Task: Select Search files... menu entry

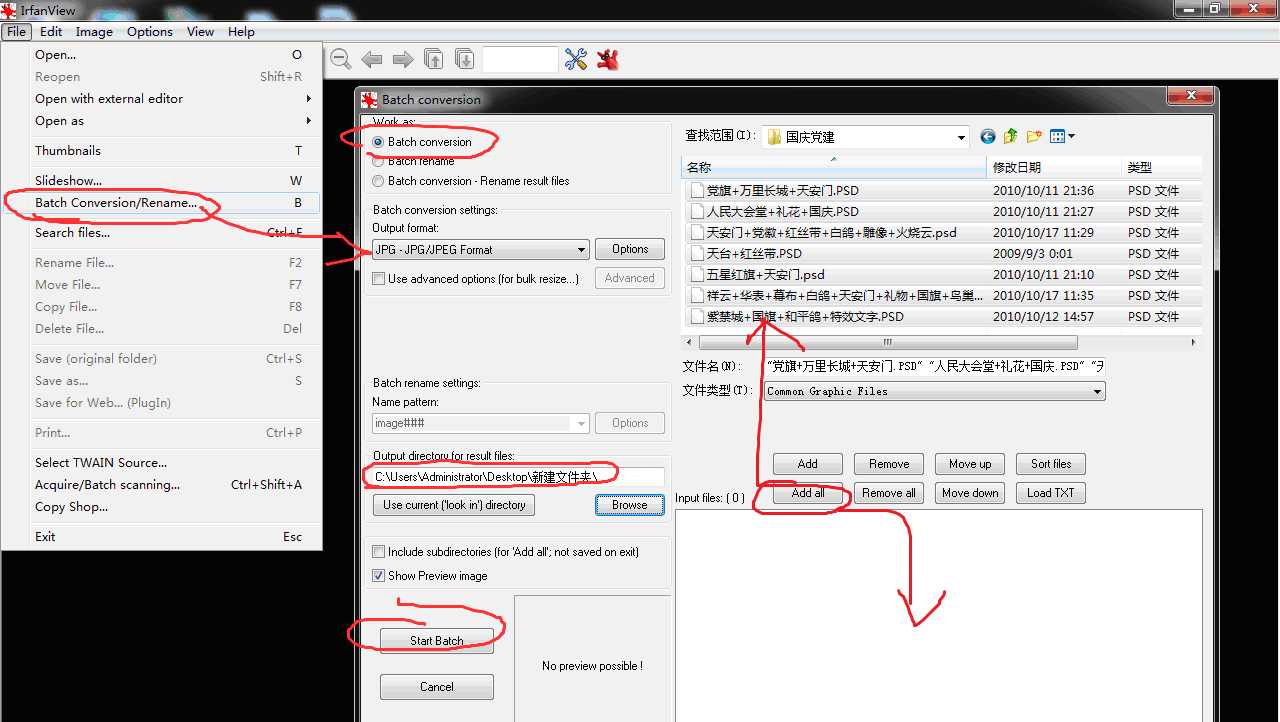Action: click(161, 233)
